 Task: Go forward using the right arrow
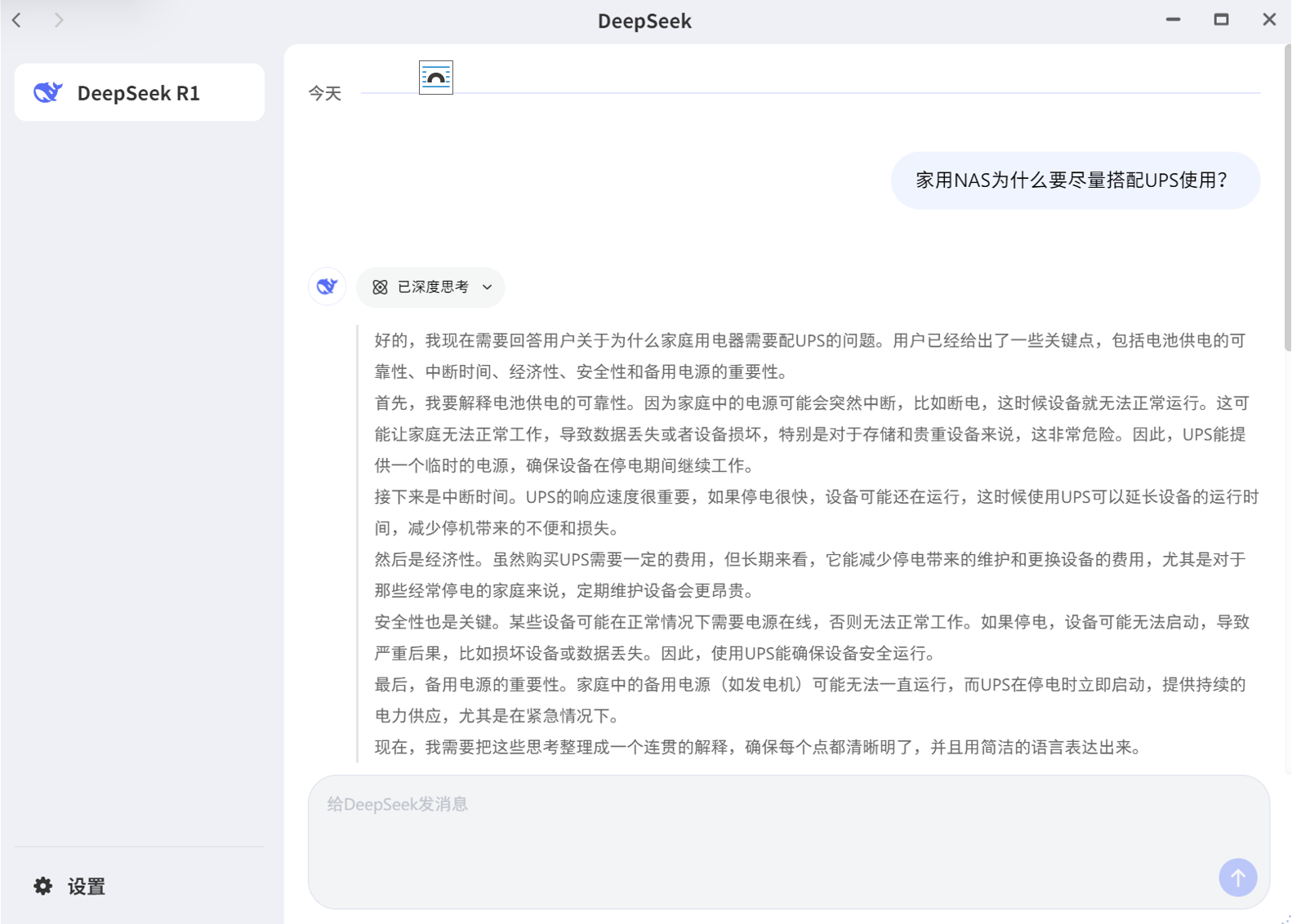[59, 20]
